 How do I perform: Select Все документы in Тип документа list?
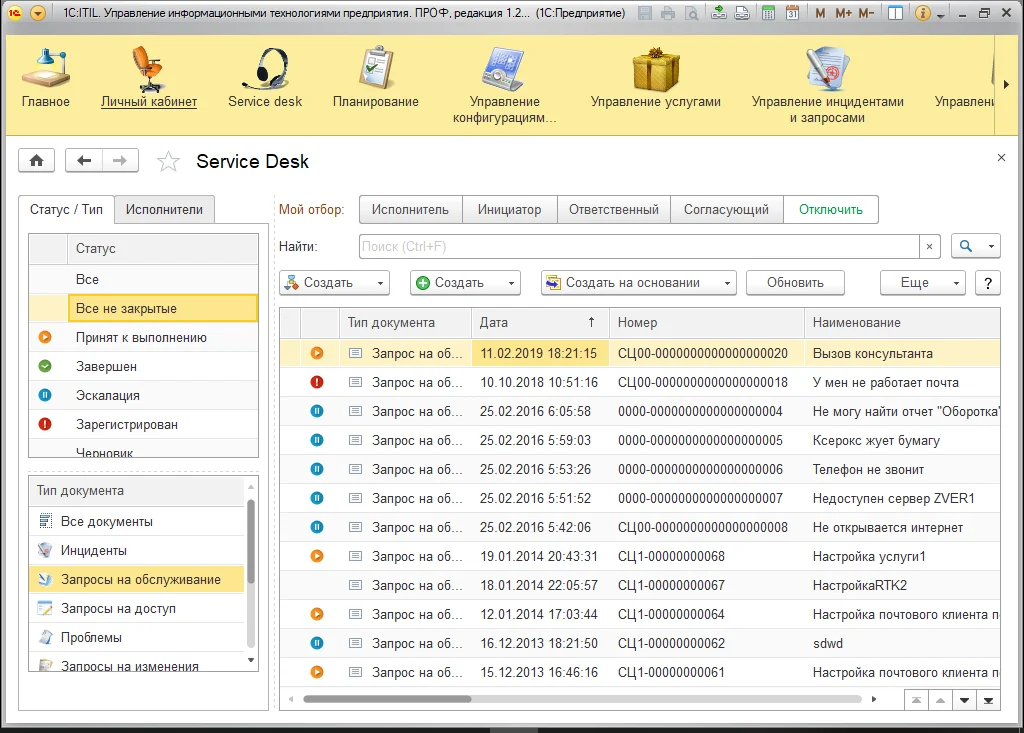pos(136,521)
